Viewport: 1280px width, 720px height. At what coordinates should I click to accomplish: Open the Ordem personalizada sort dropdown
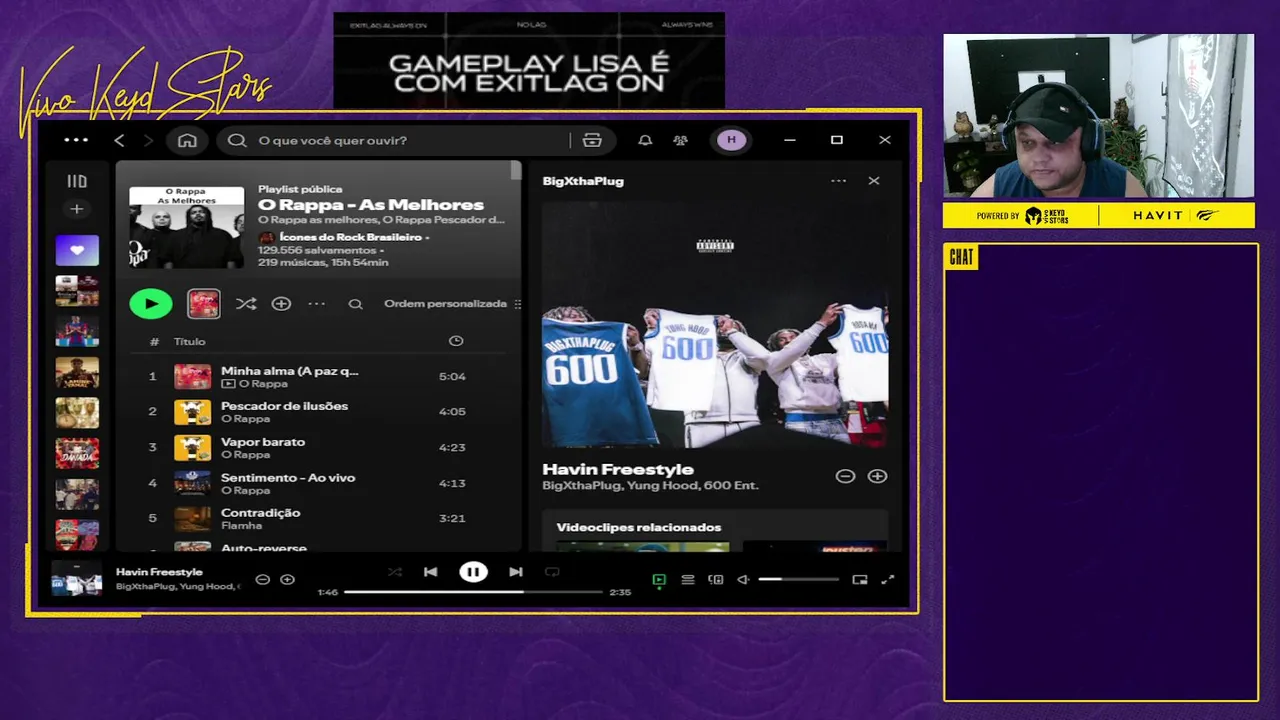pos(452,304)
